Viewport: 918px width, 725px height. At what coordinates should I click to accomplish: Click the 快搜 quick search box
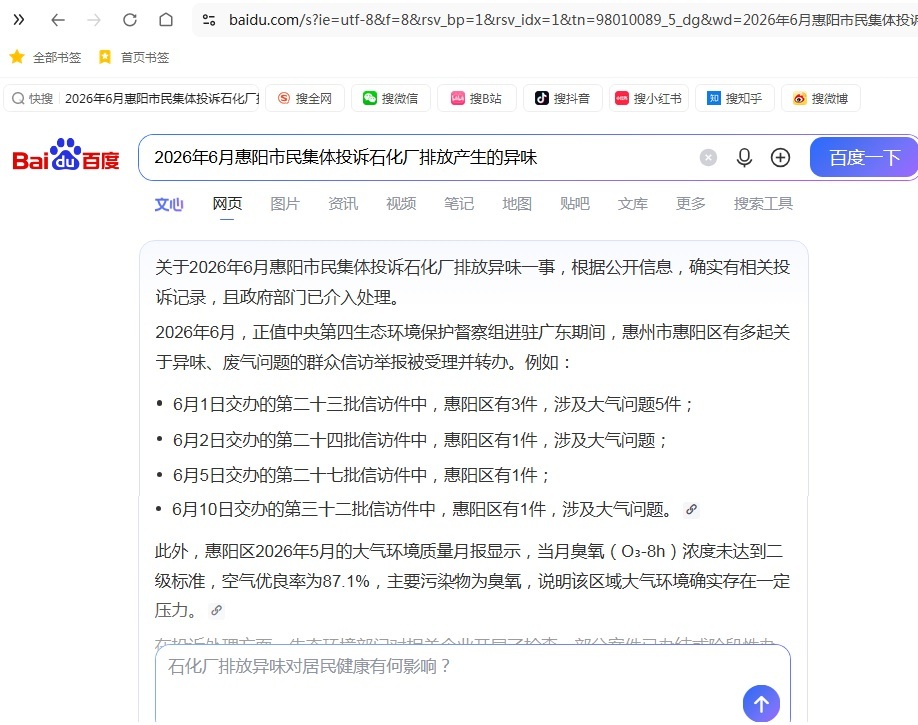click(x=132, y=98)
